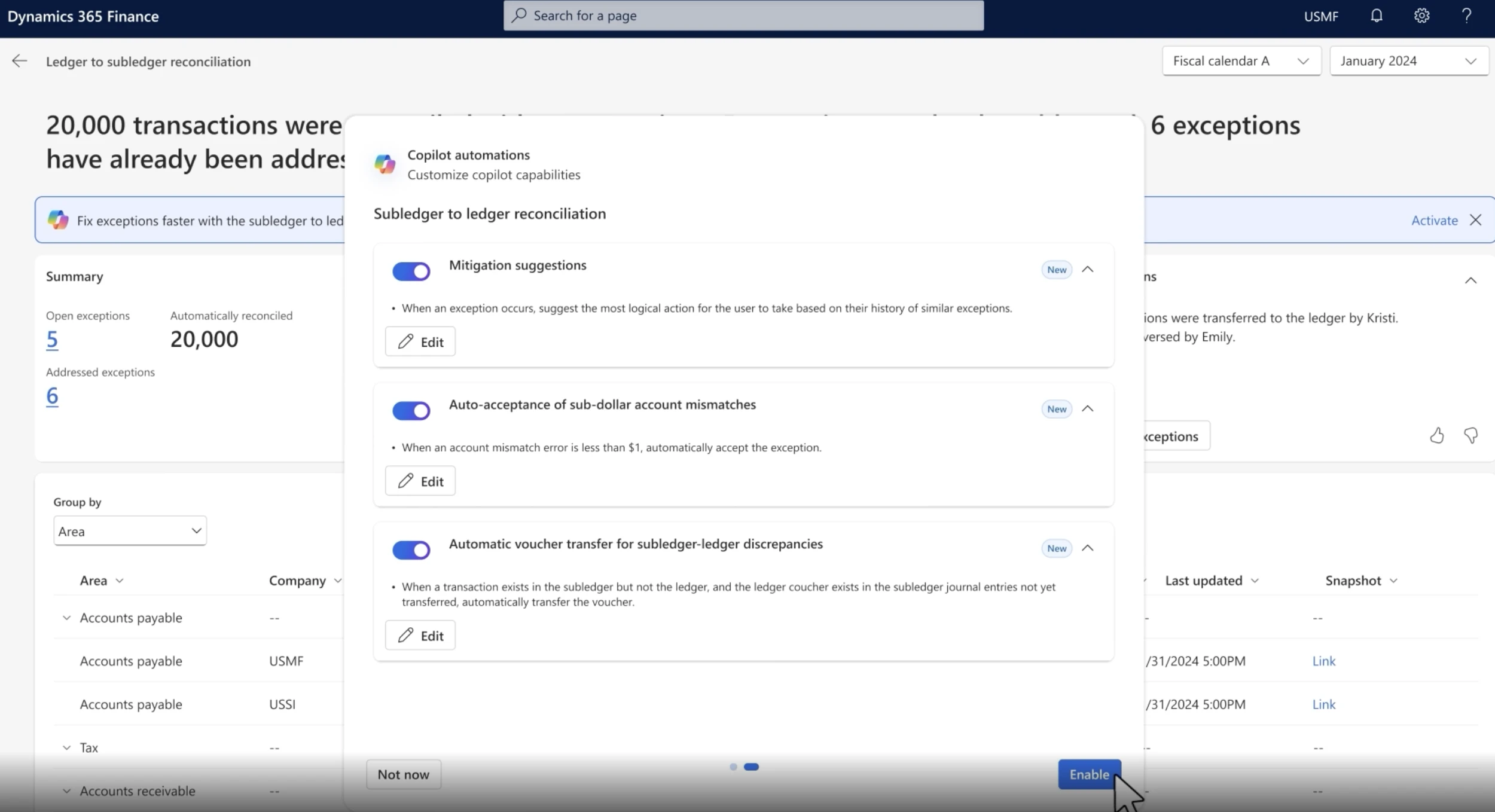
Task: Open help question mark icon
Action: tap(1466, 16)
